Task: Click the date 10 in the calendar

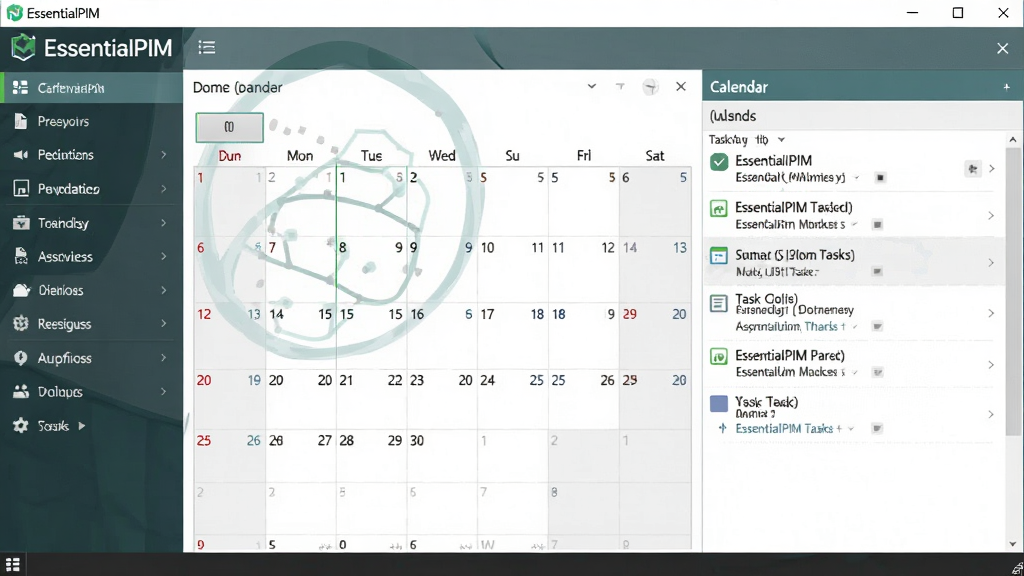Action: coord(487,248)
